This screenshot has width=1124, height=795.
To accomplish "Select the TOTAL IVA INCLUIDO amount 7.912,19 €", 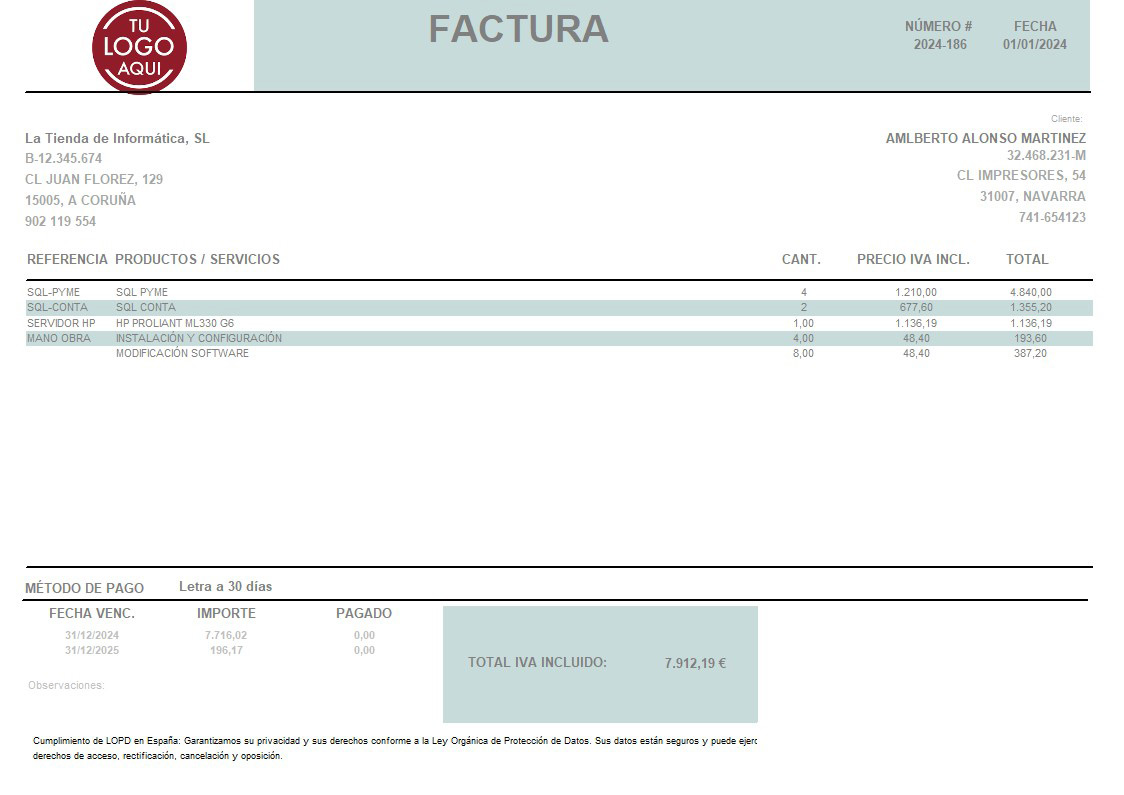I will (696, 662).
